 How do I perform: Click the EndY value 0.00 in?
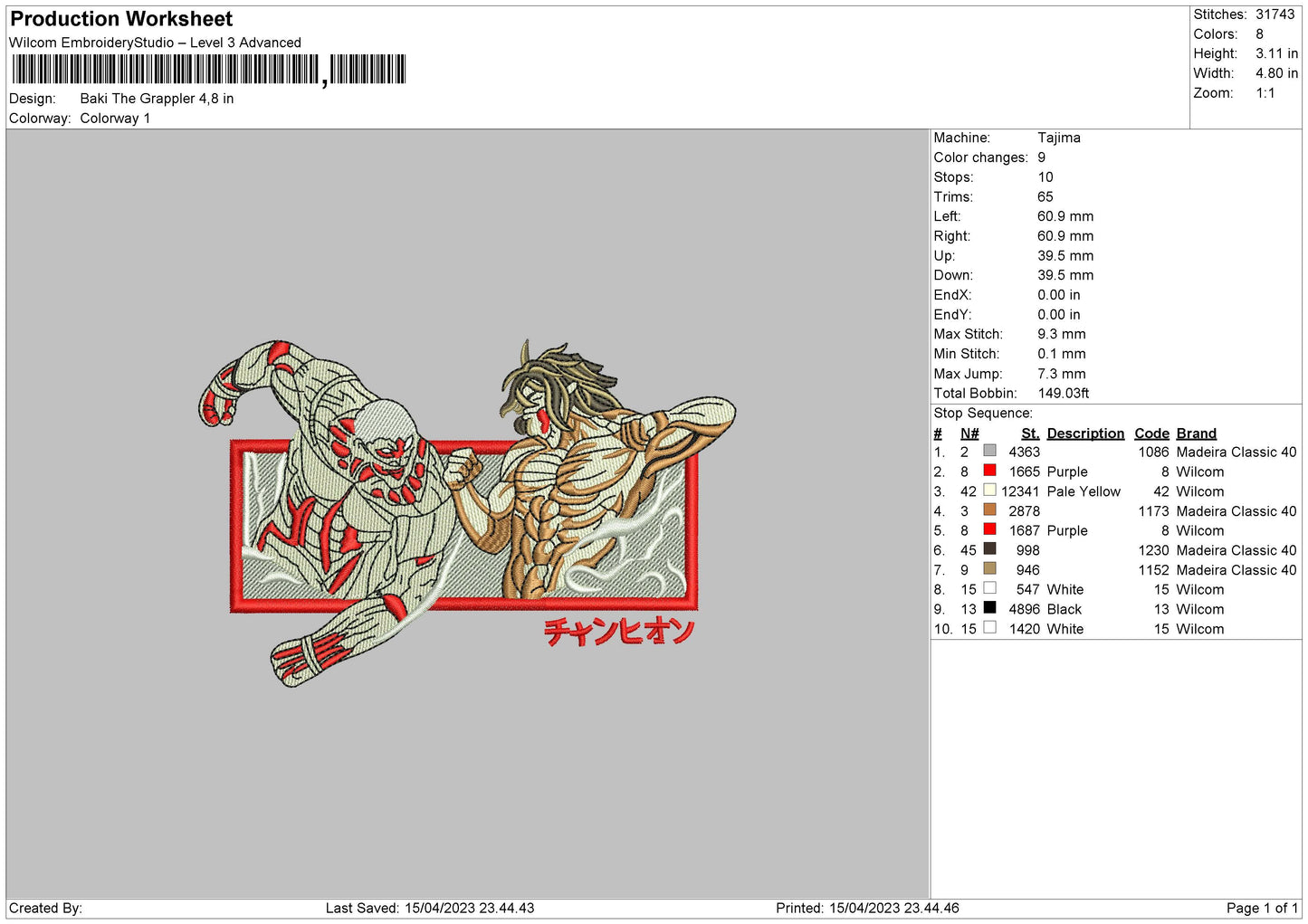tap(1058, 315)
